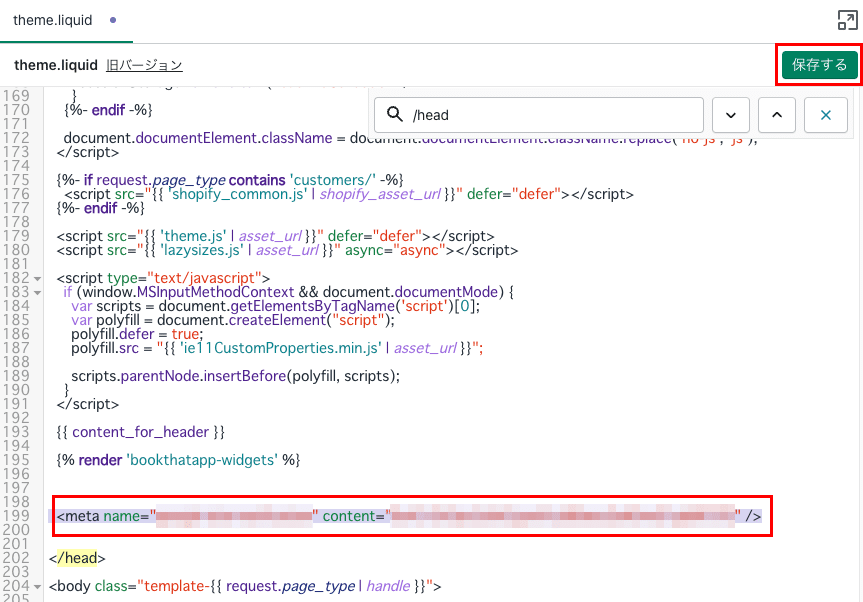The width and height of the screenshot is (863, 602).
Task: Click the unsaved changes dot on tab
Action: (113, 20)
